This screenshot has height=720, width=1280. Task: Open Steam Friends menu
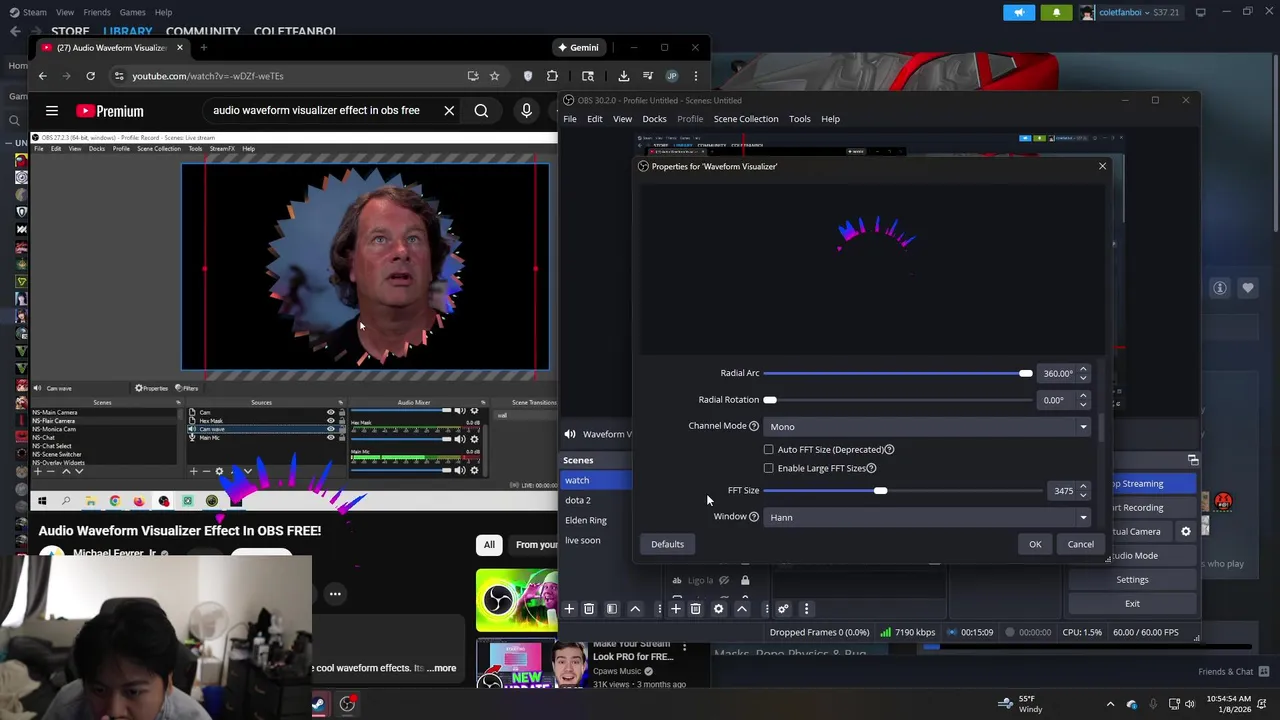97,12
